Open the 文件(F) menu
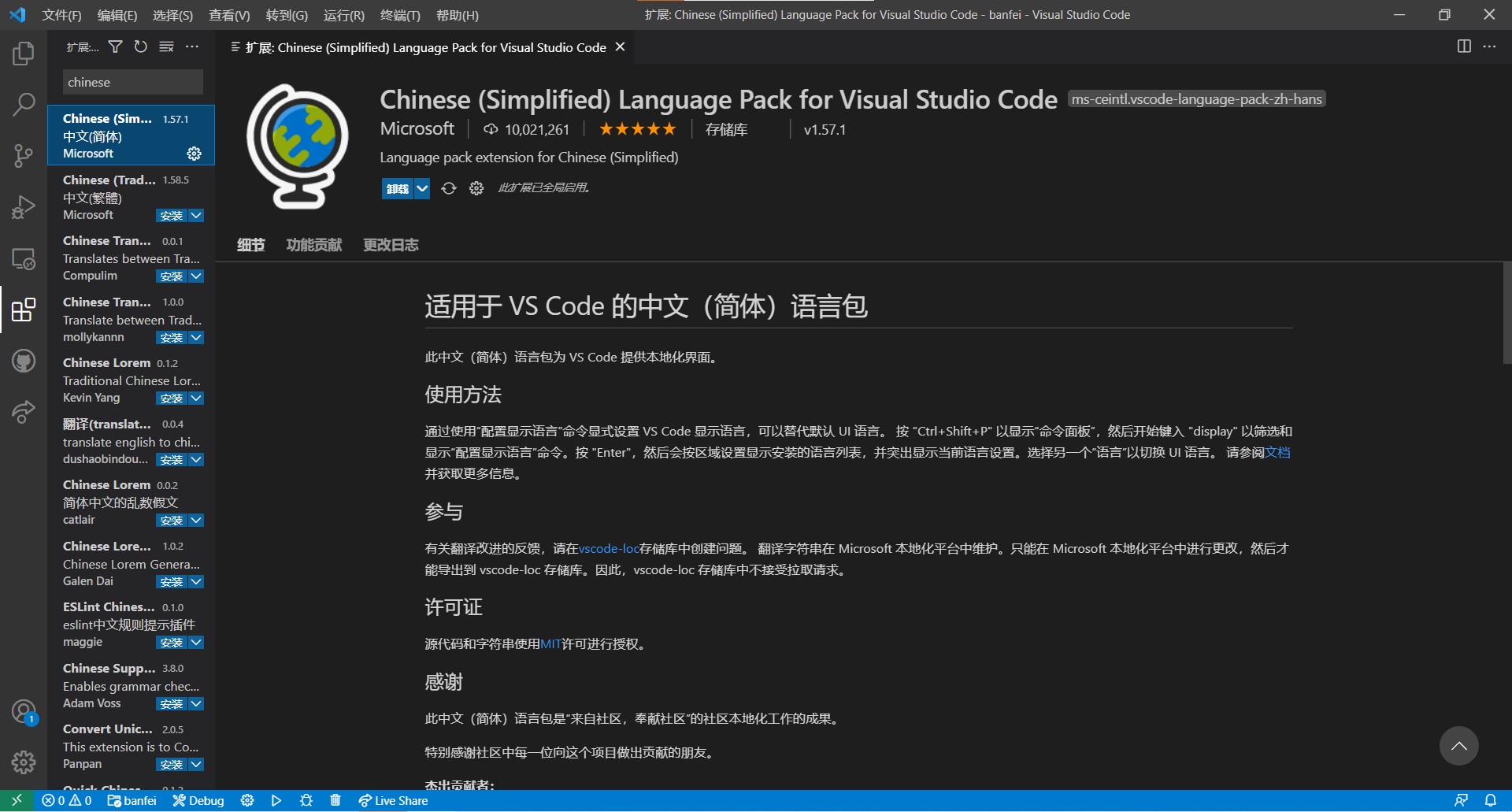The image size is (1512, 812). pos(61,15)
